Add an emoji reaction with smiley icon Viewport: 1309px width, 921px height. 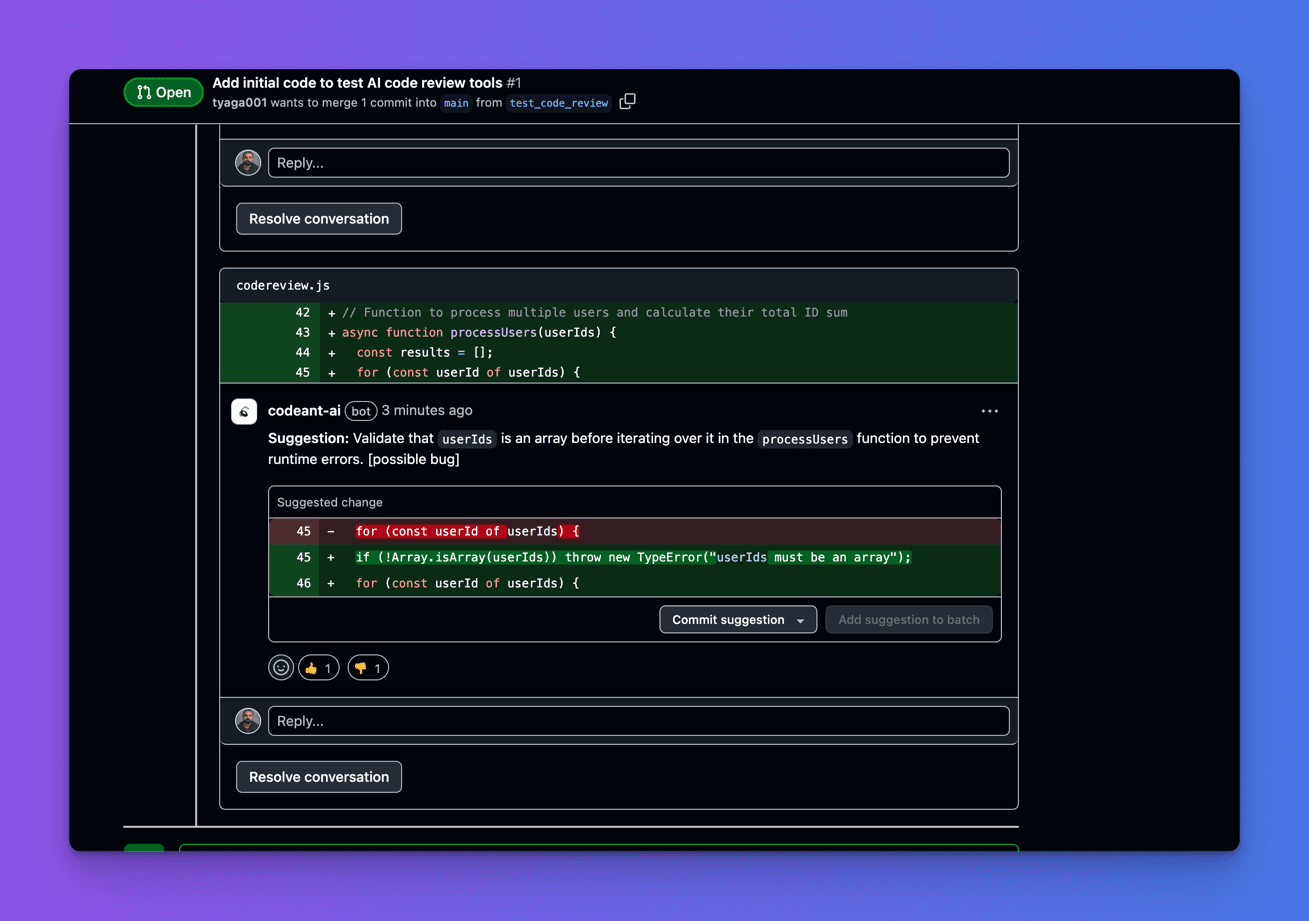(x=281, y=668)
